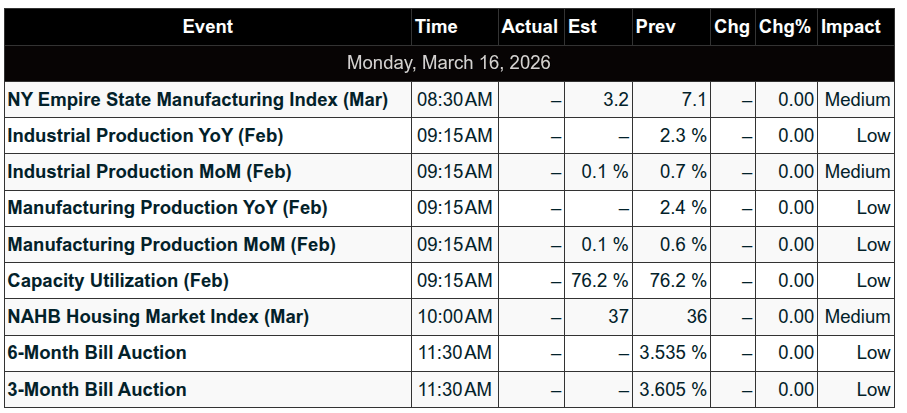907x413 pixels.
Task: Open NY Empire State Manufacturing Index event
Action: [x=197, y=99]
